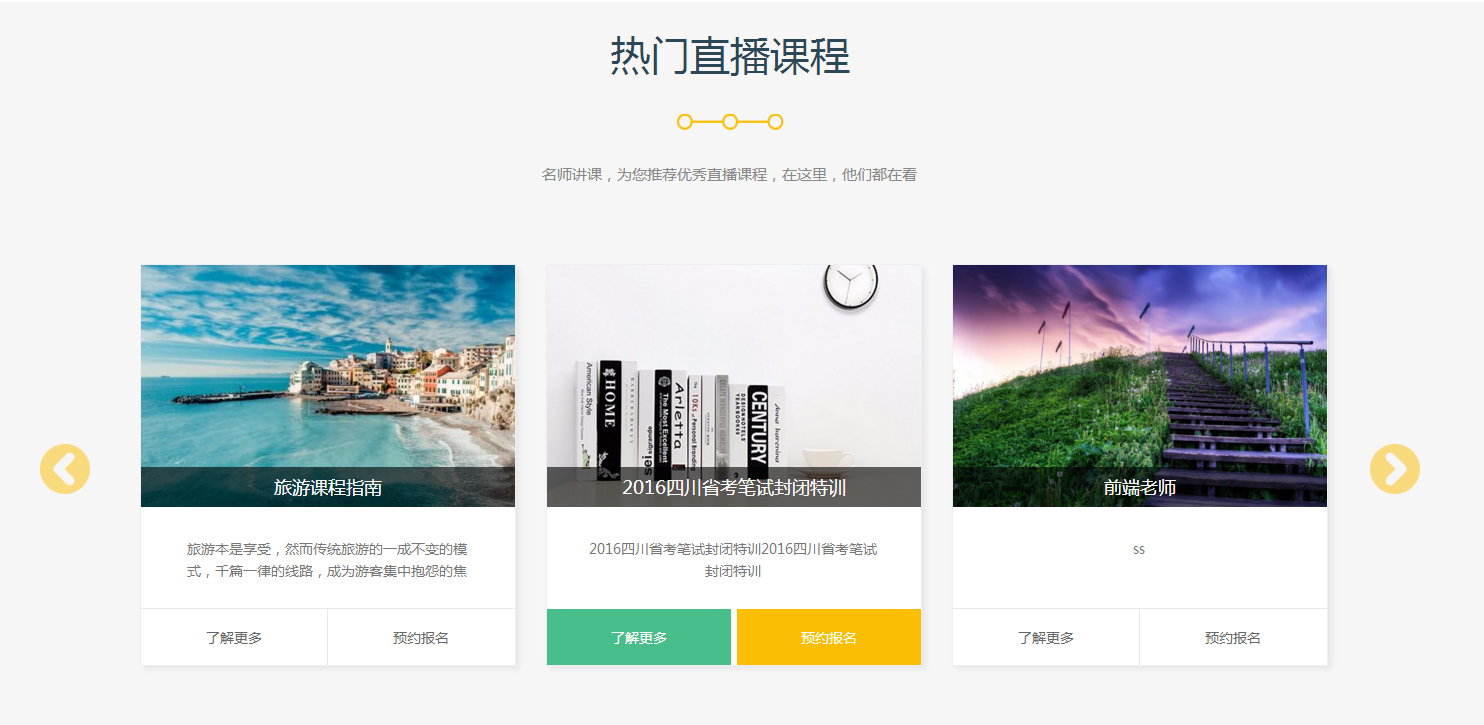Screen dimensions: 1484x725
Task: Click the 旅游本是享受 description text
Action: tap(327, 560)
